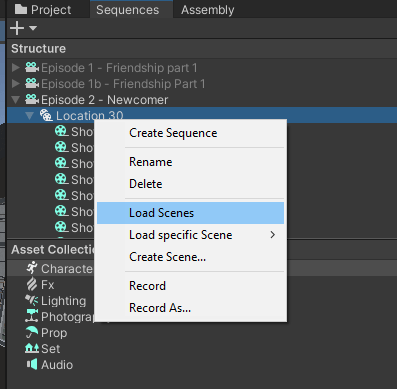Image resolution: width=397 pixels, height=389 pixels.
Task: Collapse Episode 2 - Newcomer
Action: click(15, 99)
